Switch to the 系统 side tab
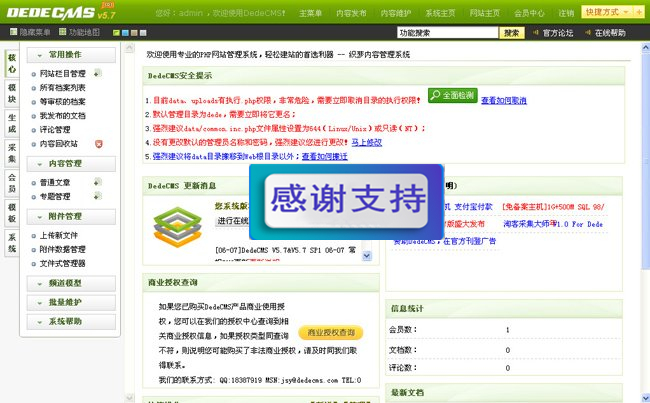This screenshot has width=650, height=403. click(x=12, y=243)
